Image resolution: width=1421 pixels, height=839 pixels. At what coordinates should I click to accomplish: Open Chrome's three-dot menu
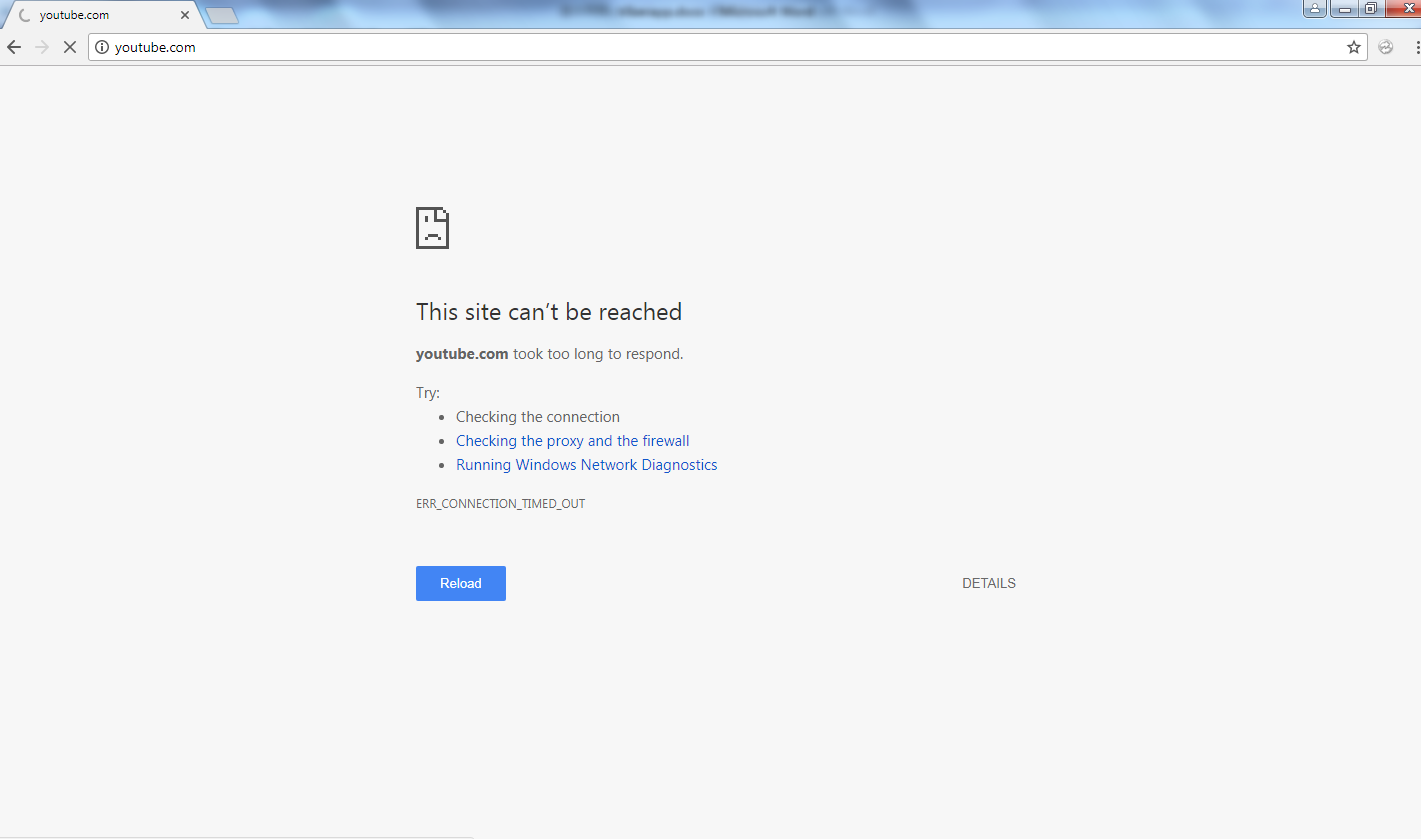(1417, 47)
